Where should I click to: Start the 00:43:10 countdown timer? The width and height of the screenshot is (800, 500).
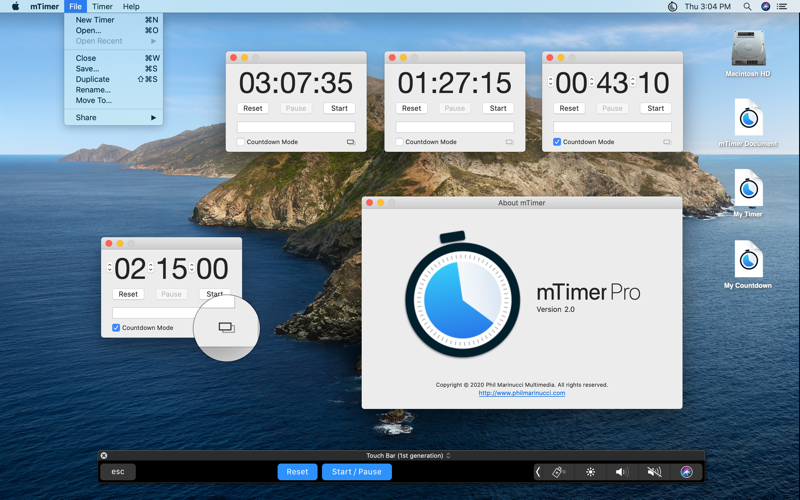(x=656, y=108)
